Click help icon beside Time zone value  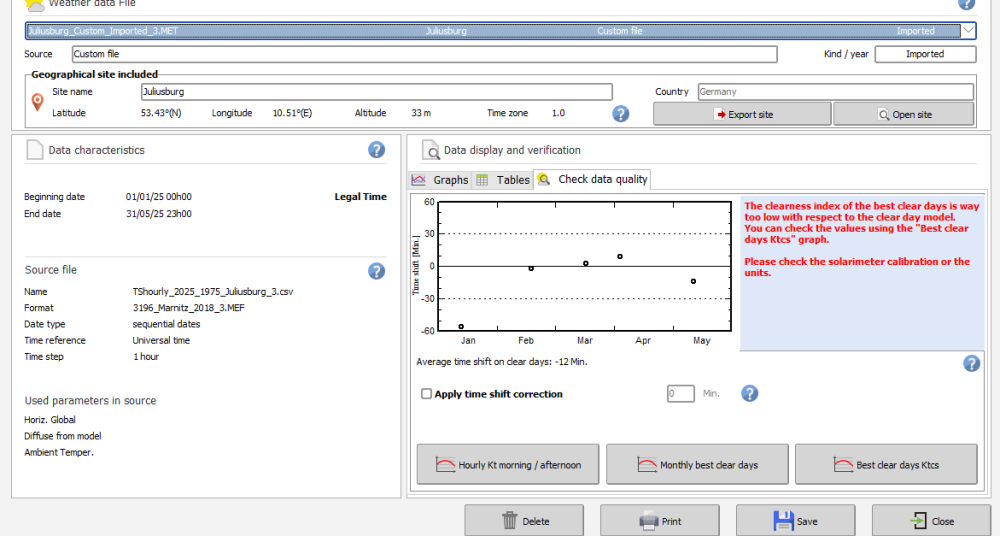coord(621,114)
